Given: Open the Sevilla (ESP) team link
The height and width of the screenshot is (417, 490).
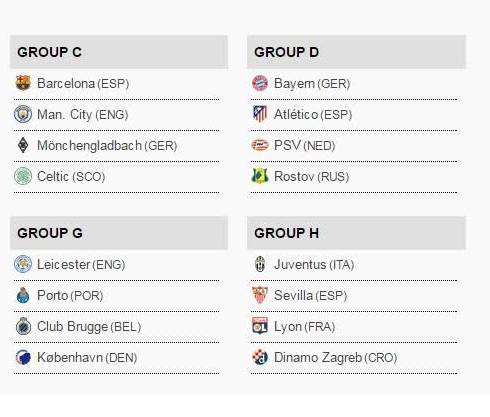Looking at the screenshot, I should pos(310,296).
